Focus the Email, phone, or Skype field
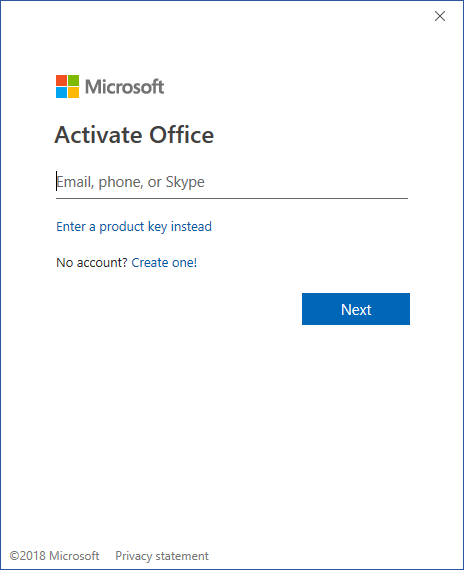This screenshot has width=464, height=570. pyautogui.click(x=232, y=182)
